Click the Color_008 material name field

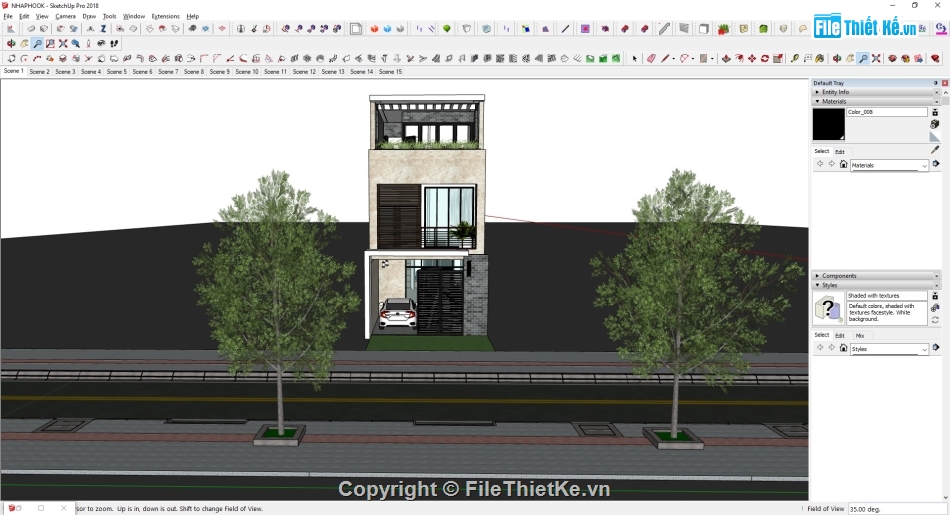pos(887,112)
